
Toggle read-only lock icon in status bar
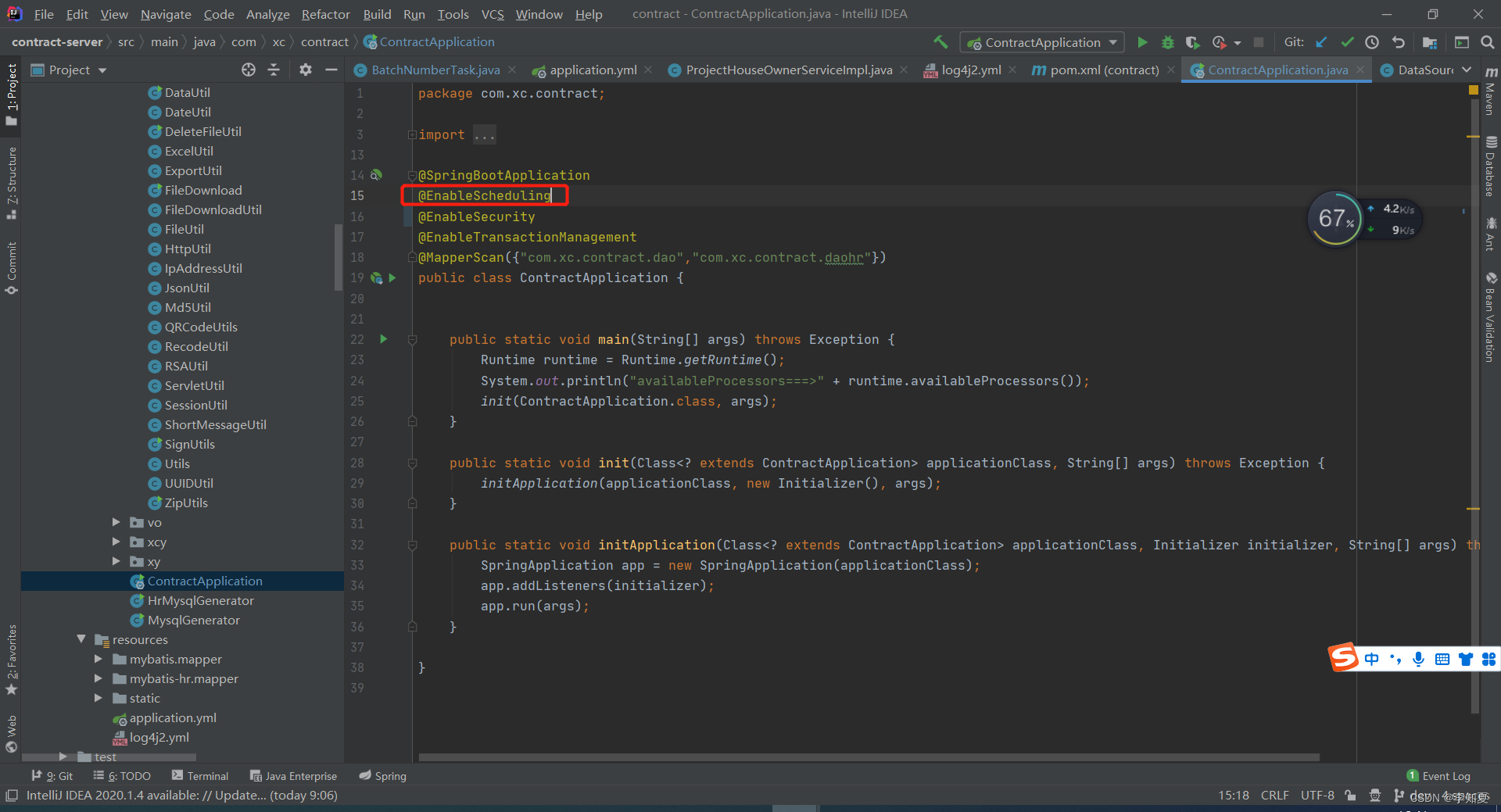1350,796
